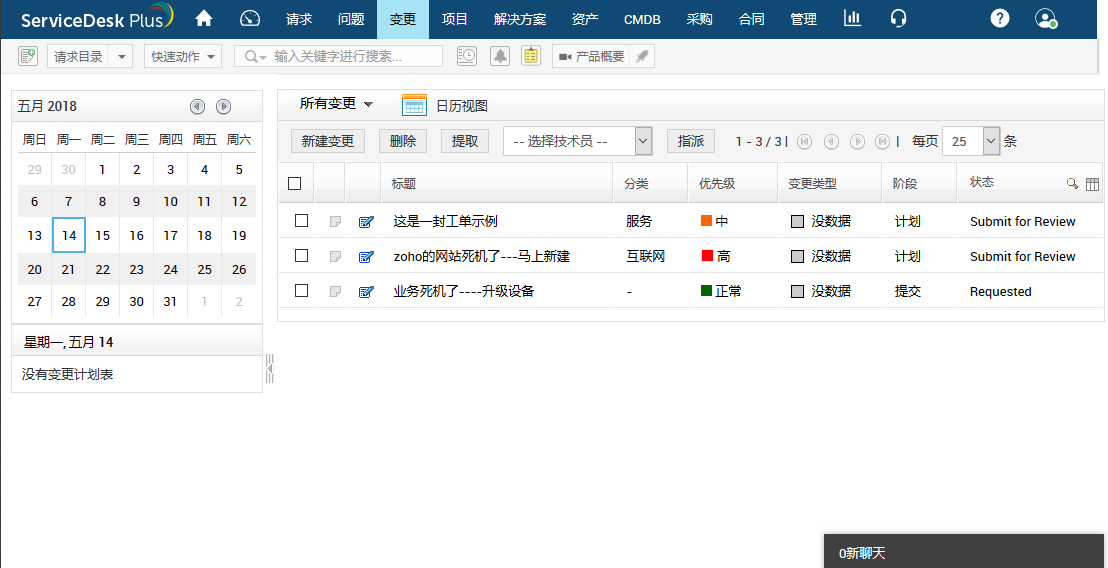Open the 快速动作 dropdown

(183, 57)
